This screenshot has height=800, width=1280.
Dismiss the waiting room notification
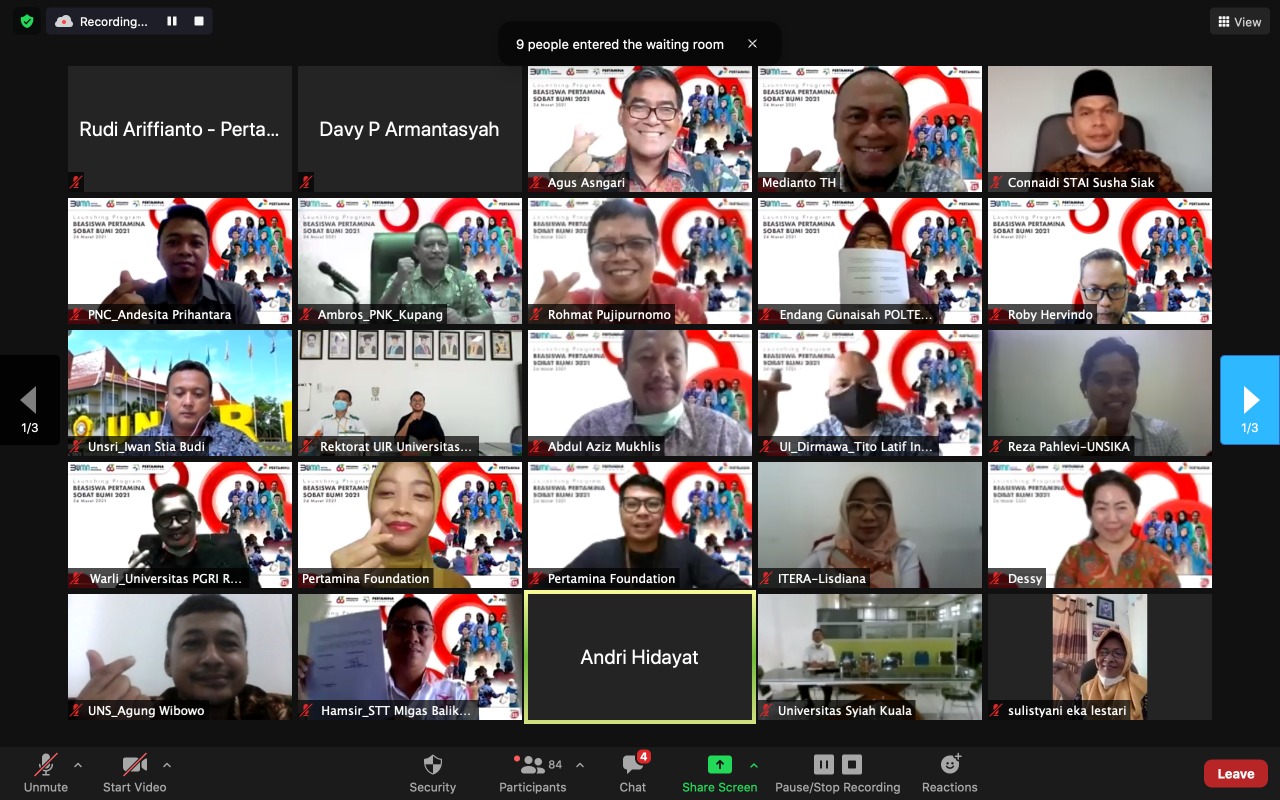[x=752, y=44]
